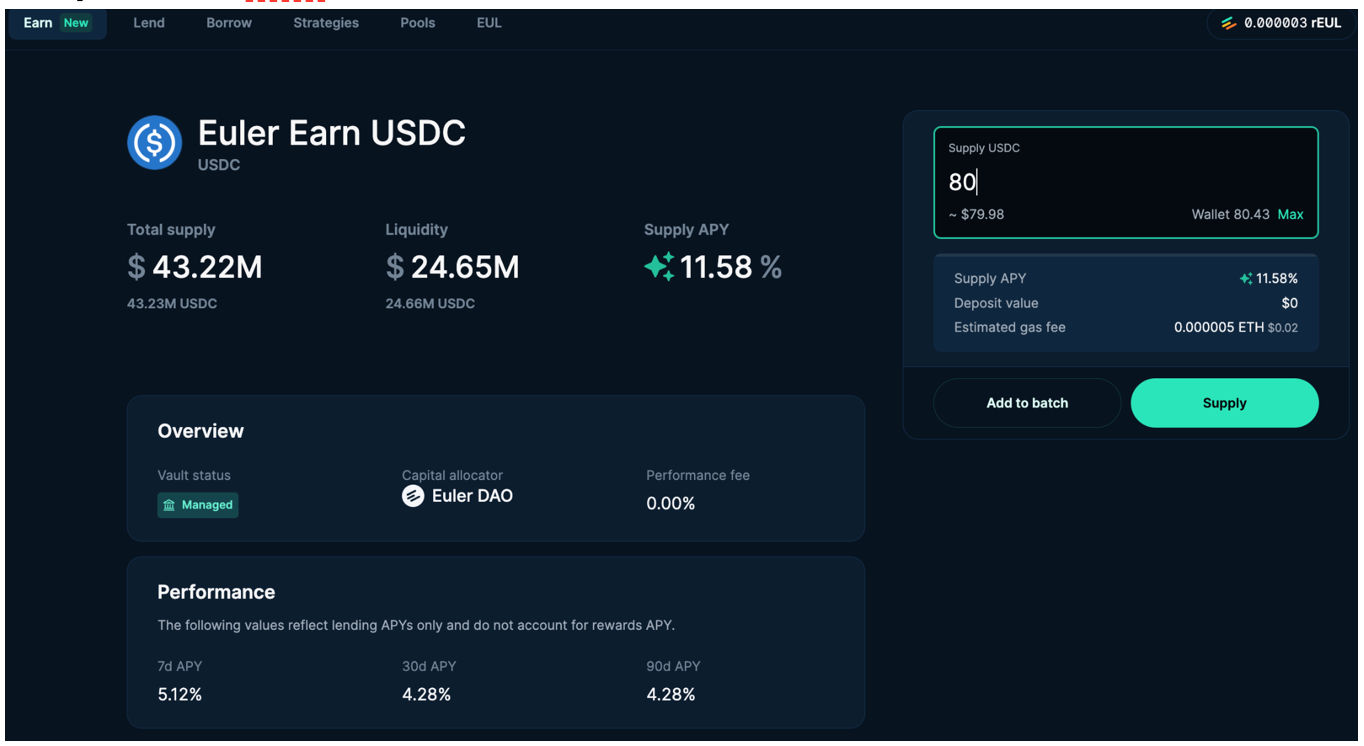Switch to the Lend tab
Viewport: 1364px width, 746px height.
click(149, 23)
